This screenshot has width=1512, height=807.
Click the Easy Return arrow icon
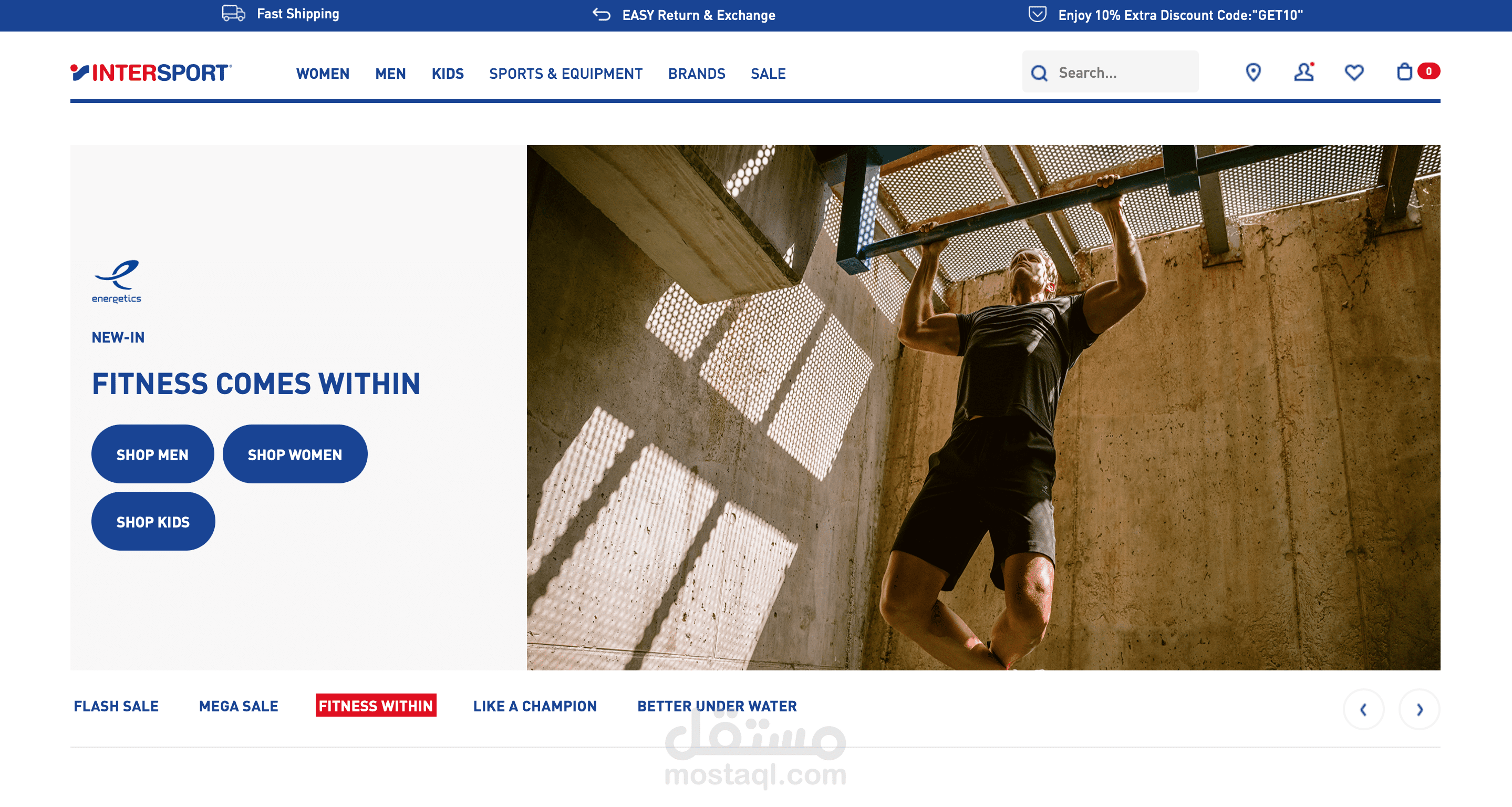(x=601, y=14)
